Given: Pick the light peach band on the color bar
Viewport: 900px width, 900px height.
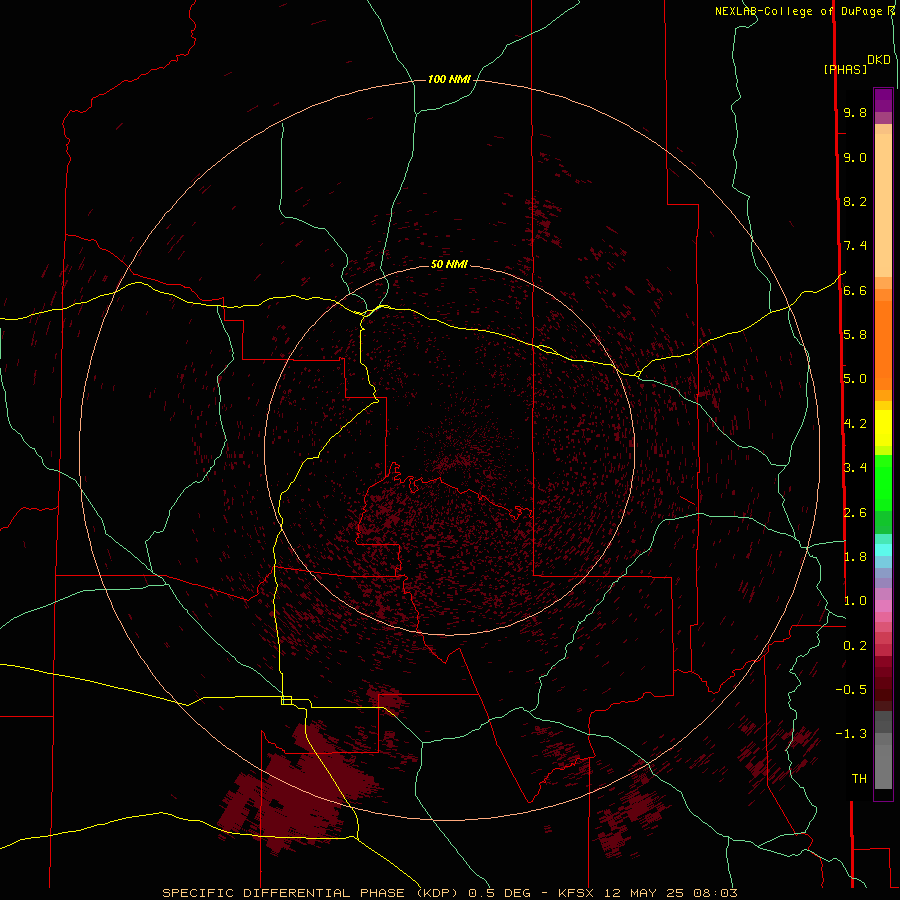Looking at the screenshot, I should pos(883,205).
